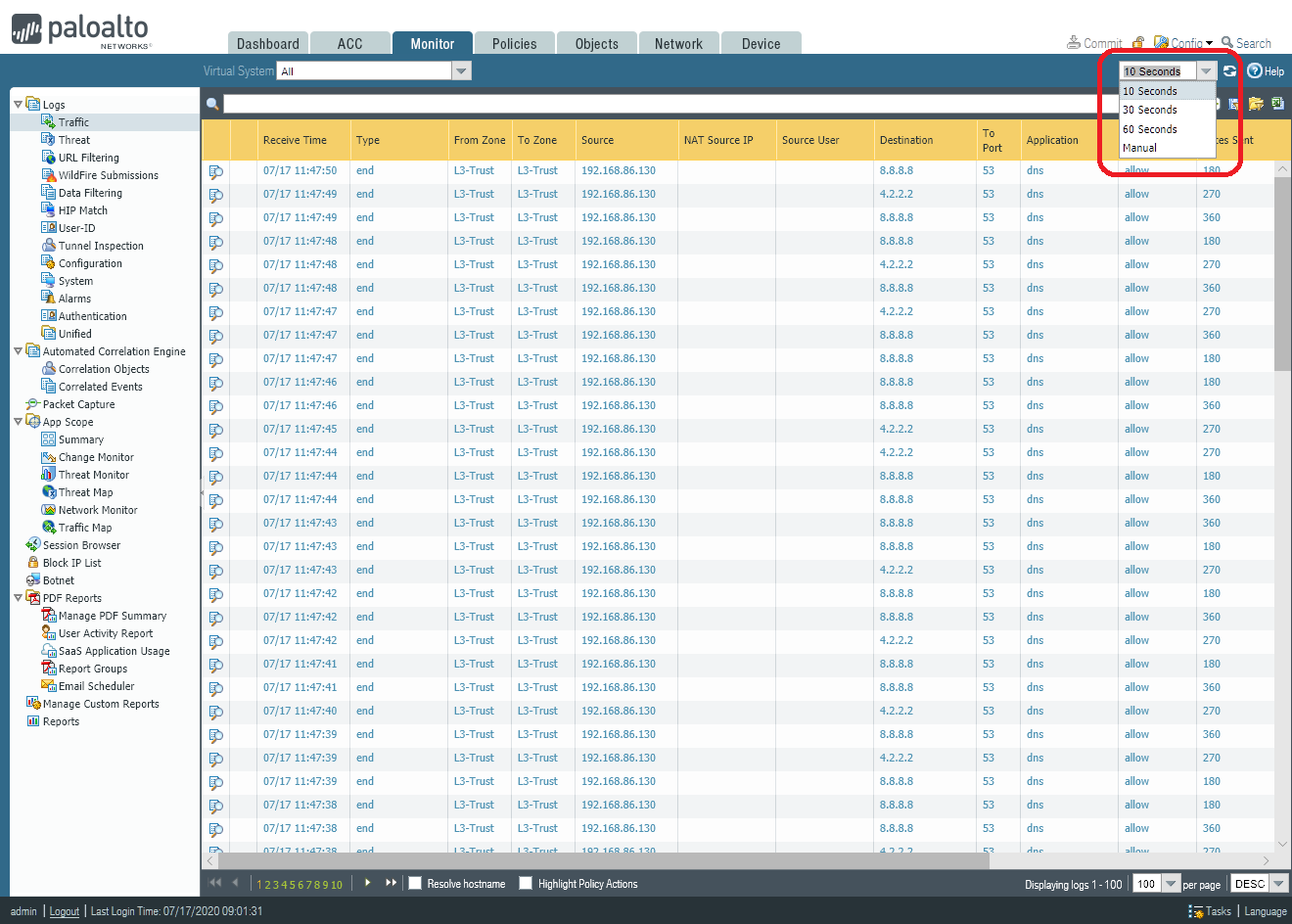Open the Language link in footer
This screenshot has height=924, width=1292.
[1266, 911]
